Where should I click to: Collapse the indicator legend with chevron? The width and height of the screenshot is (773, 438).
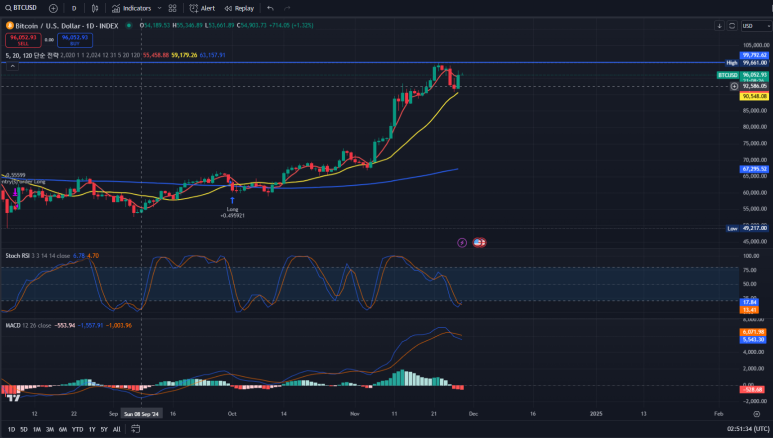click(12, 66)
